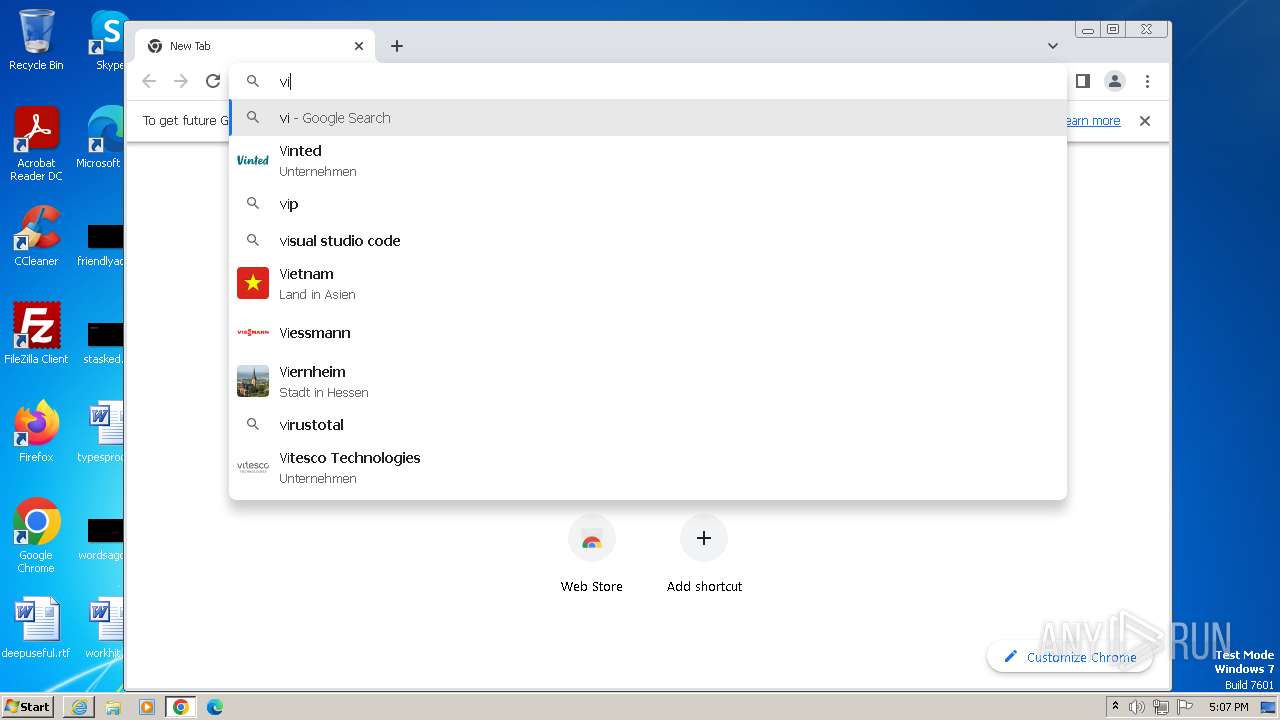Viewport: 1280px width, 720px height.
Task: Dismiss the info bar with X
Action: click(x=1145, y=120)
